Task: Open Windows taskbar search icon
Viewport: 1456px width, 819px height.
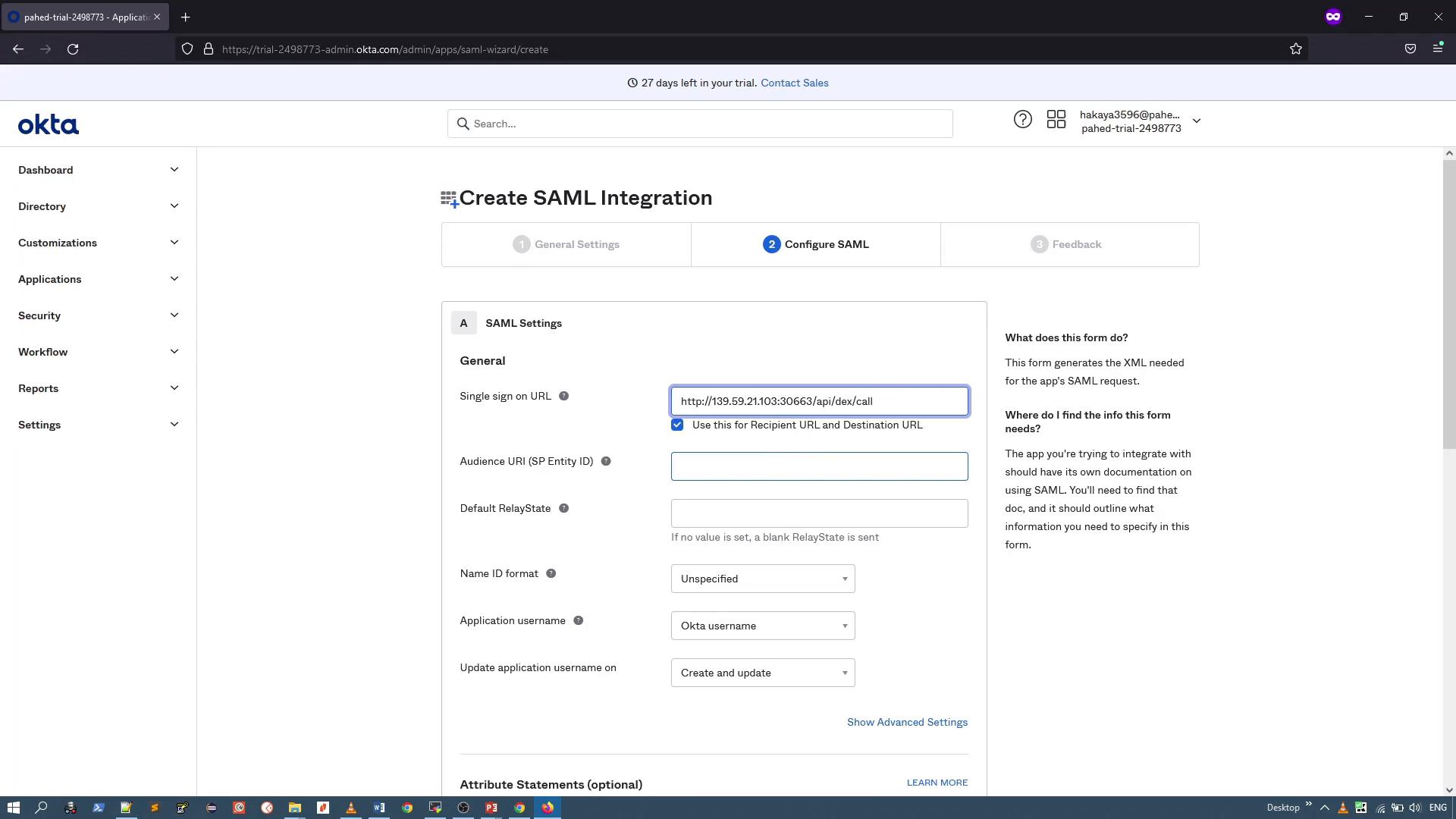Action: click(x=42, y=808)
